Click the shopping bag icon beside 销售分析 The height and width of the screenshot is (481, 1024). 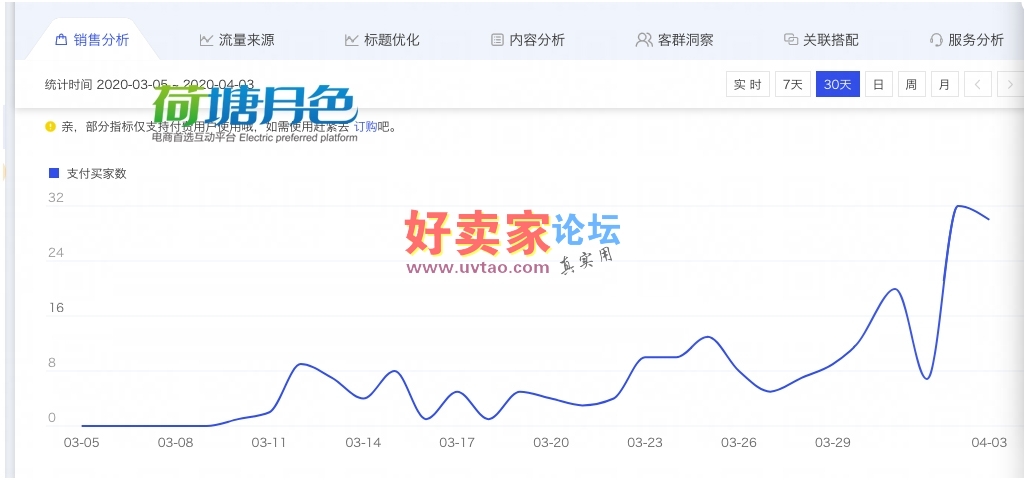point(61,40)
